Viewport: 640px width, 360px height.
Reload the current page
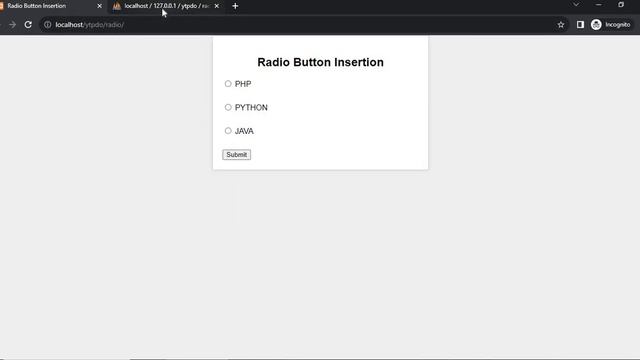tap(28, 24)
